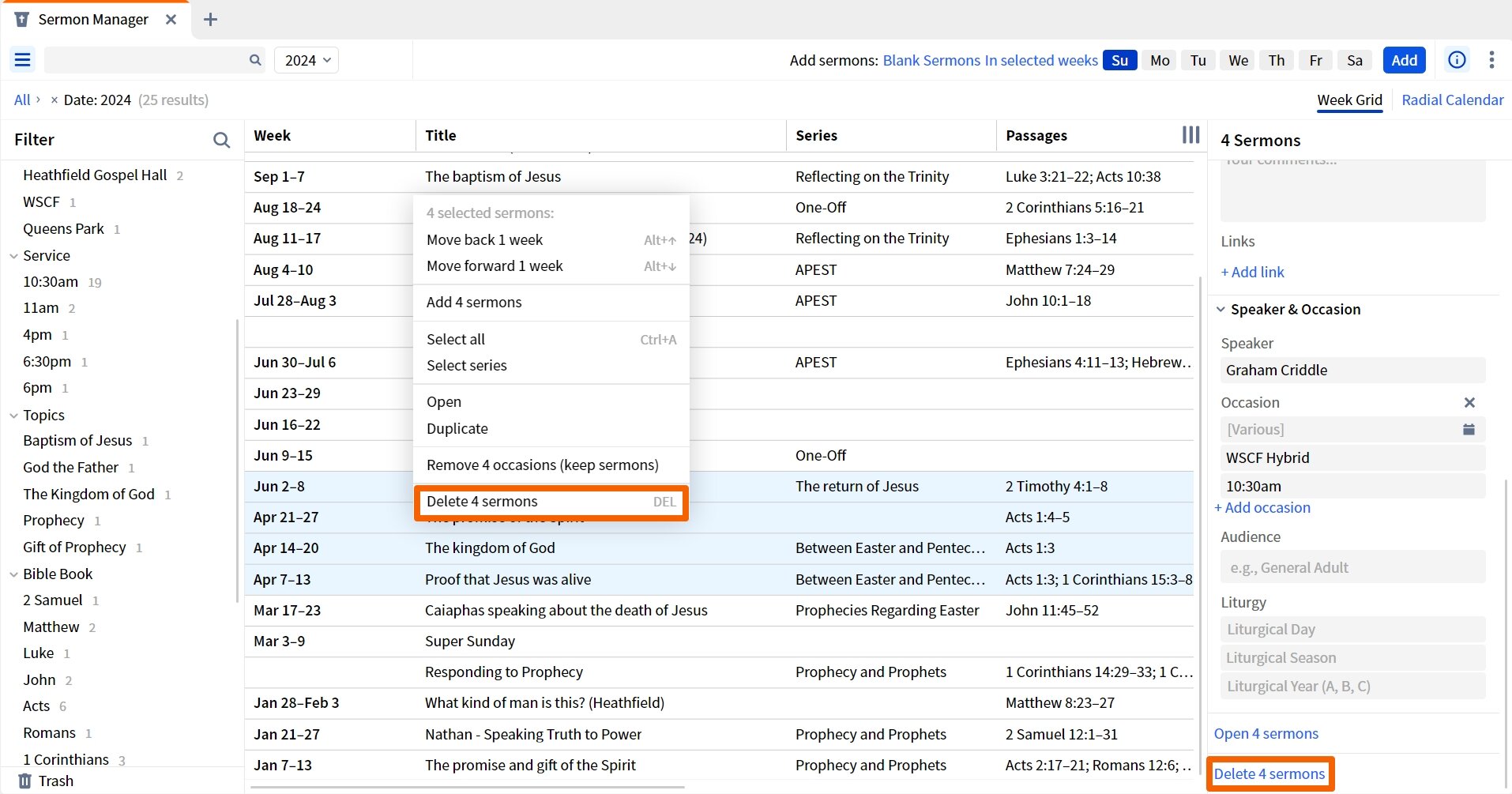Toggle We day button

click(1239, 60)
